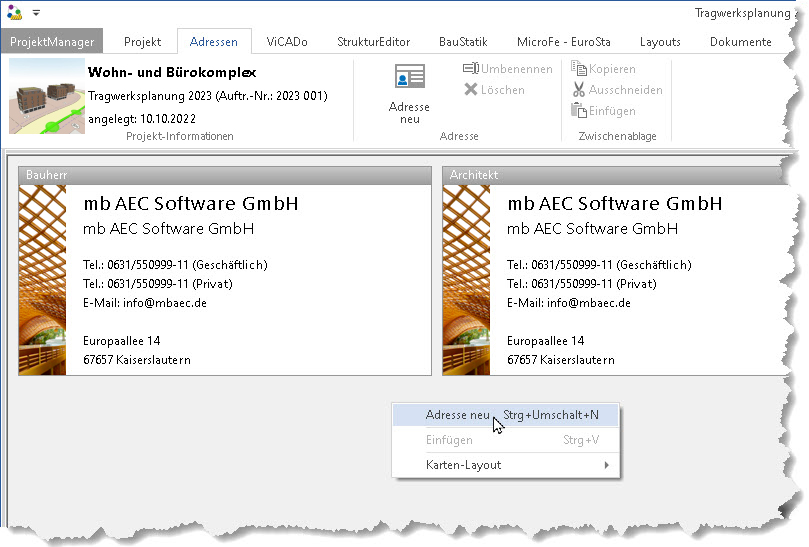Screen dimensions: 809x547
Task: Click the subtitle company name on Architekt card
Action: click(x=593, y=229)
